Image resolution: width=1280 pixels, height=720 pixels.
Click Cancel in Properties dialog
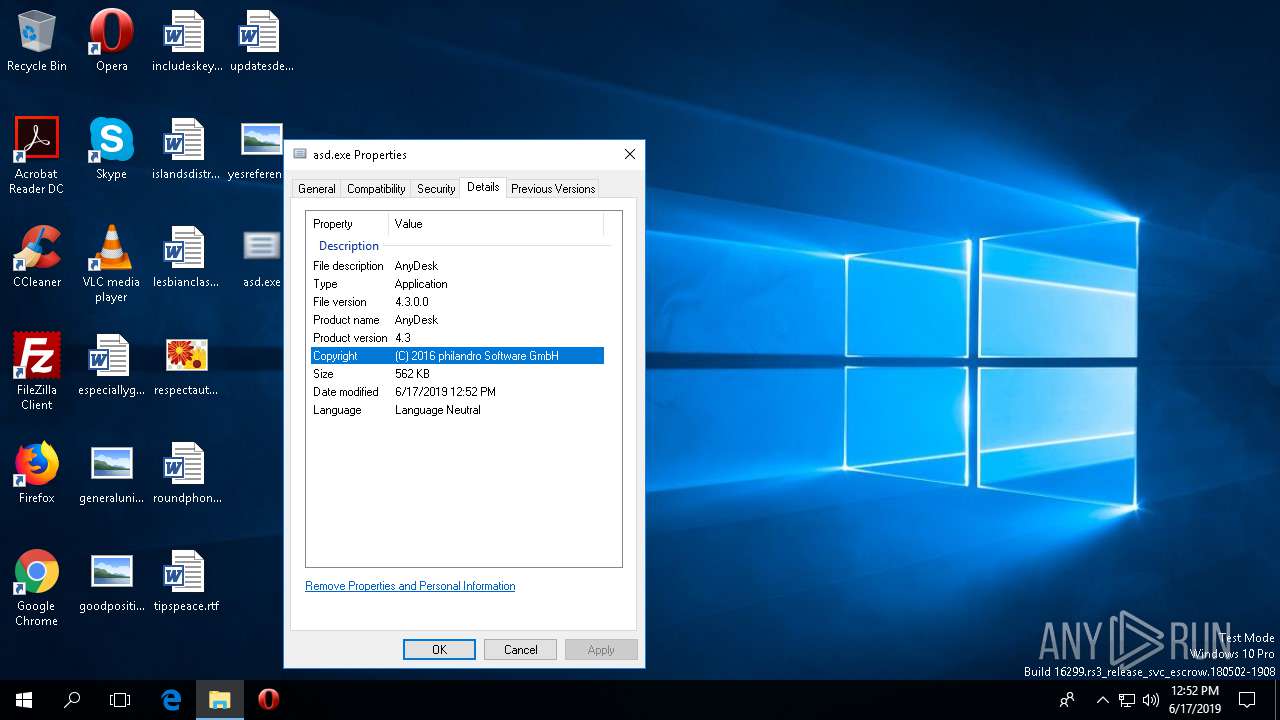pyautogui.click(x=520, y=649)
